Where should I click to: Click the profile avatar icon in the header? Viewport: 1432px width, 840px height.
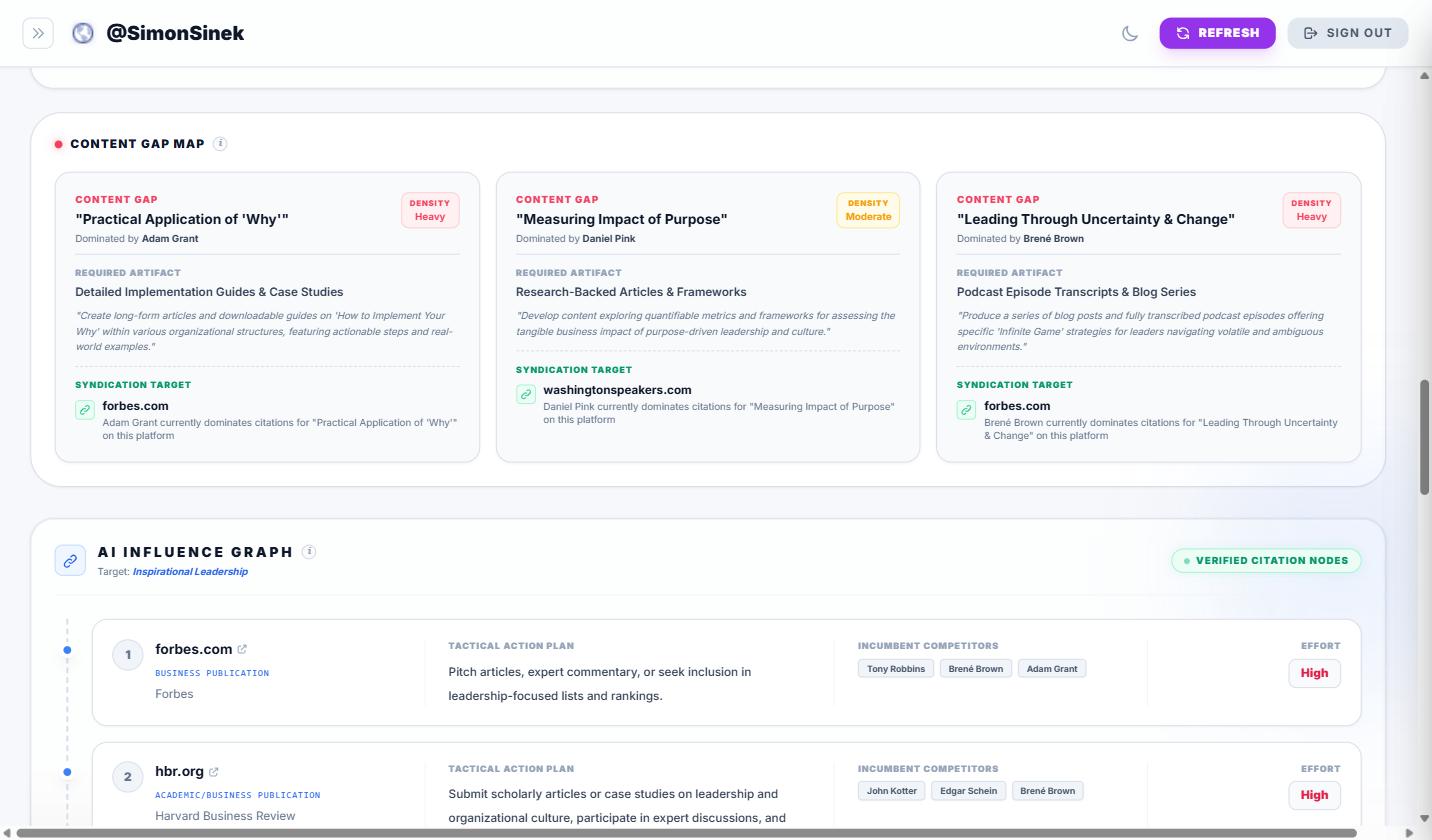pyautogui.click(x=82, y=32)
